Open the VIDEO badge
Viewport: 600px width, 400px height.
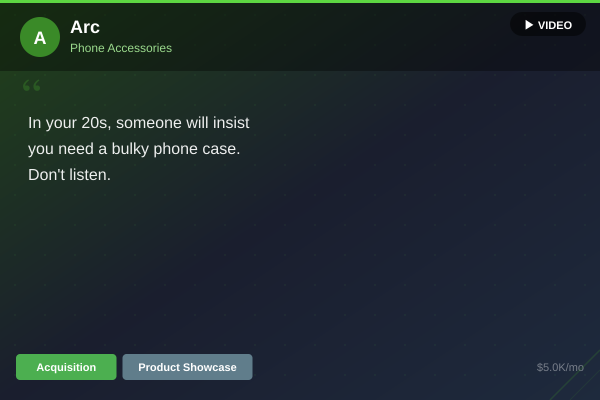click(x=548, y=24)
